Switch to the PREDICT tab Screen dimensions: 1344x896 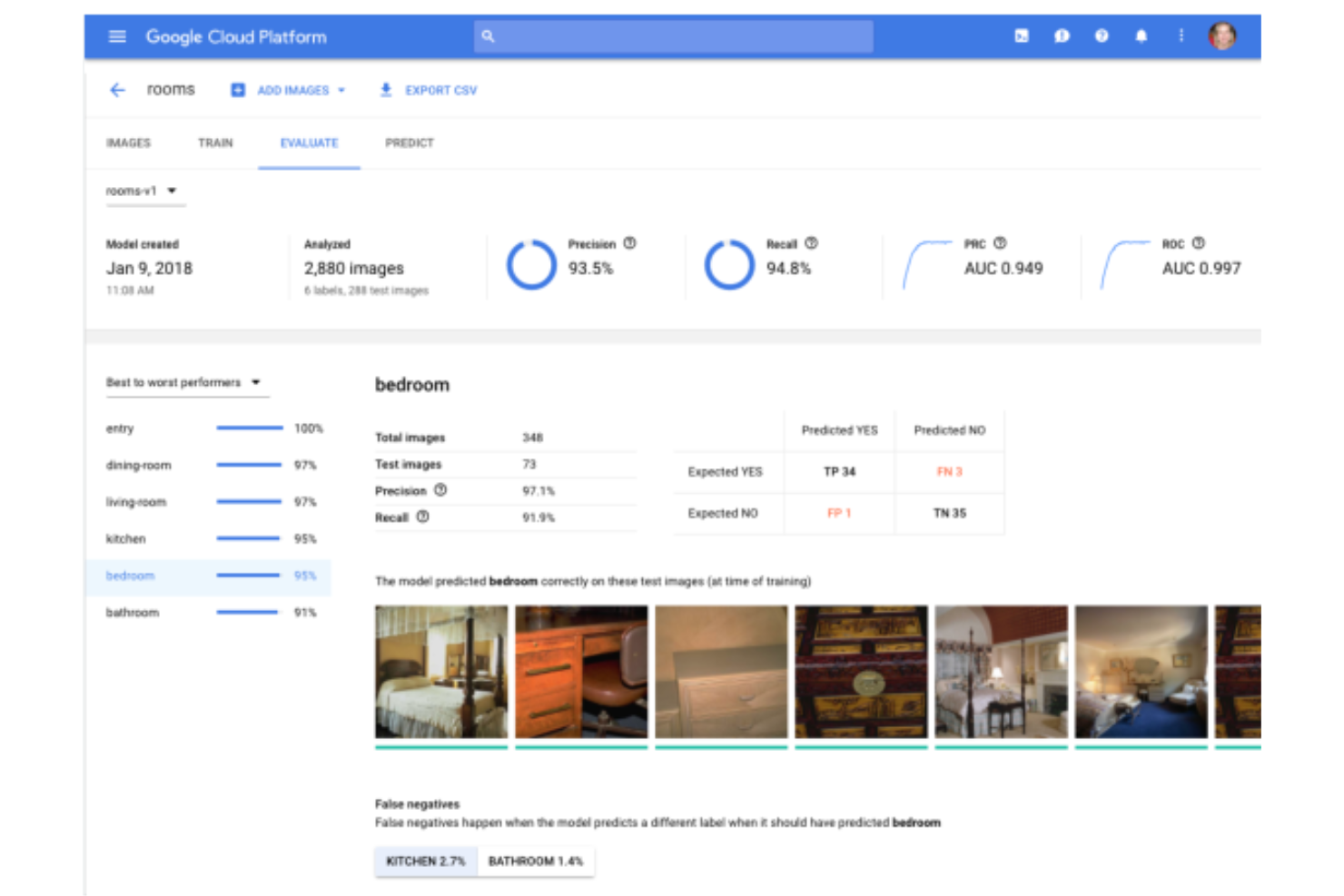tap(410, 143)
